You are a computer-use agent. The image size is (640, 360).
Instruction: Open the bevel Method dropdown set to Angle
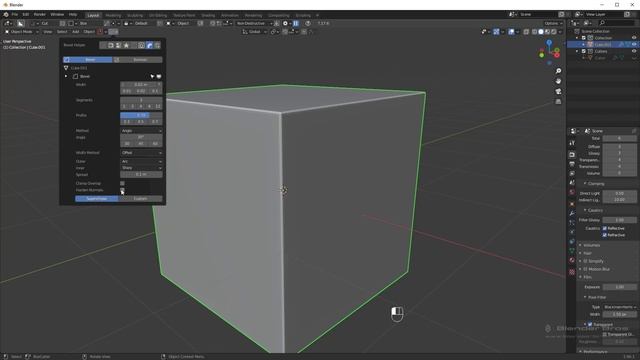pyautogui.click(x=141, y=131)
